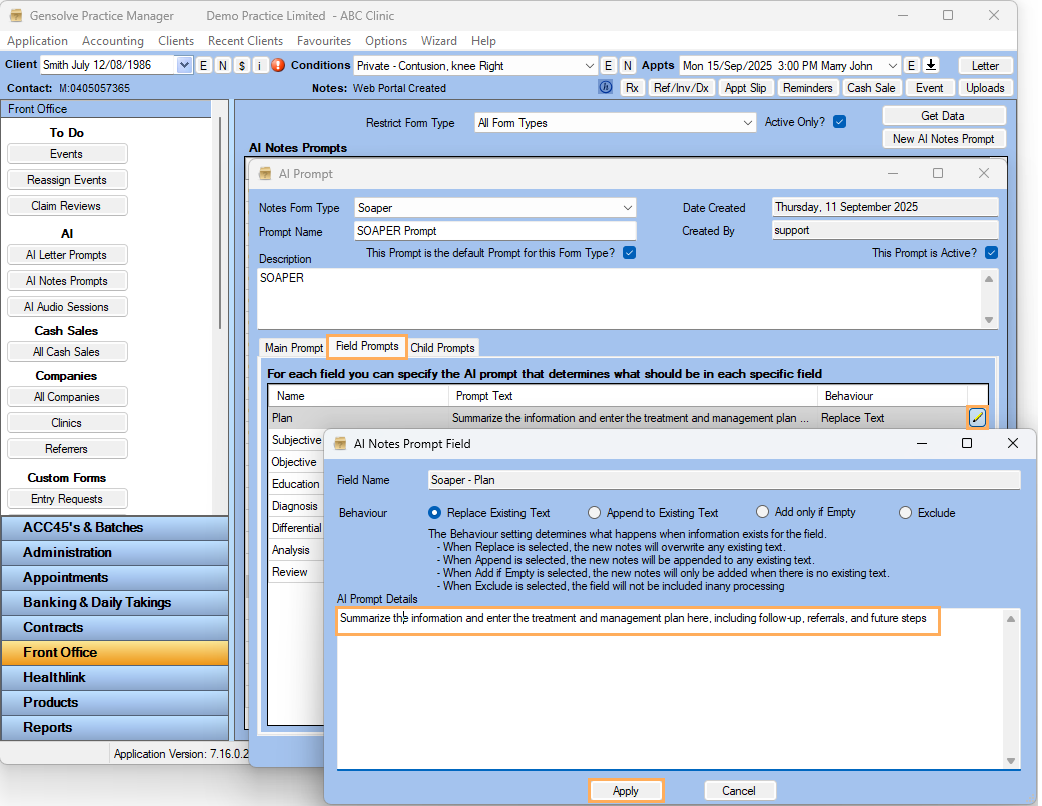The height and width of the screenshot is (806, 1042).
Task: Click the dollar sign client icon
Action: click(241, 65)
